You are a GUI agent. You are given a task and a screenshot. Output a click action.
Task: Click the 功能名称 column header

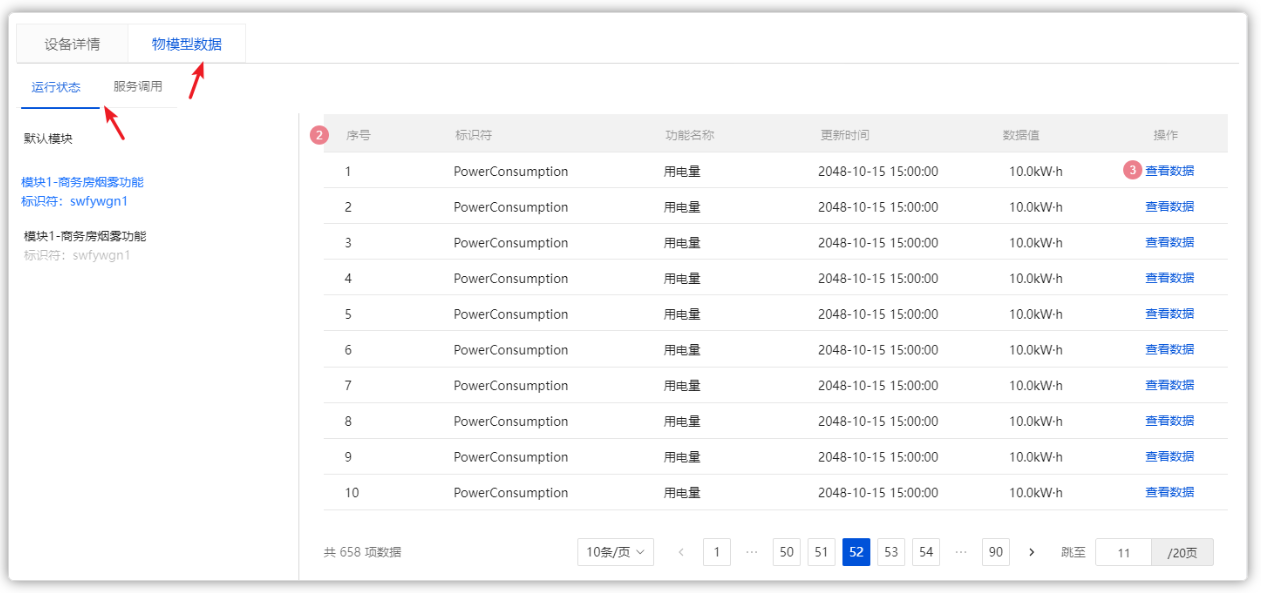click(x=690, y=135)
